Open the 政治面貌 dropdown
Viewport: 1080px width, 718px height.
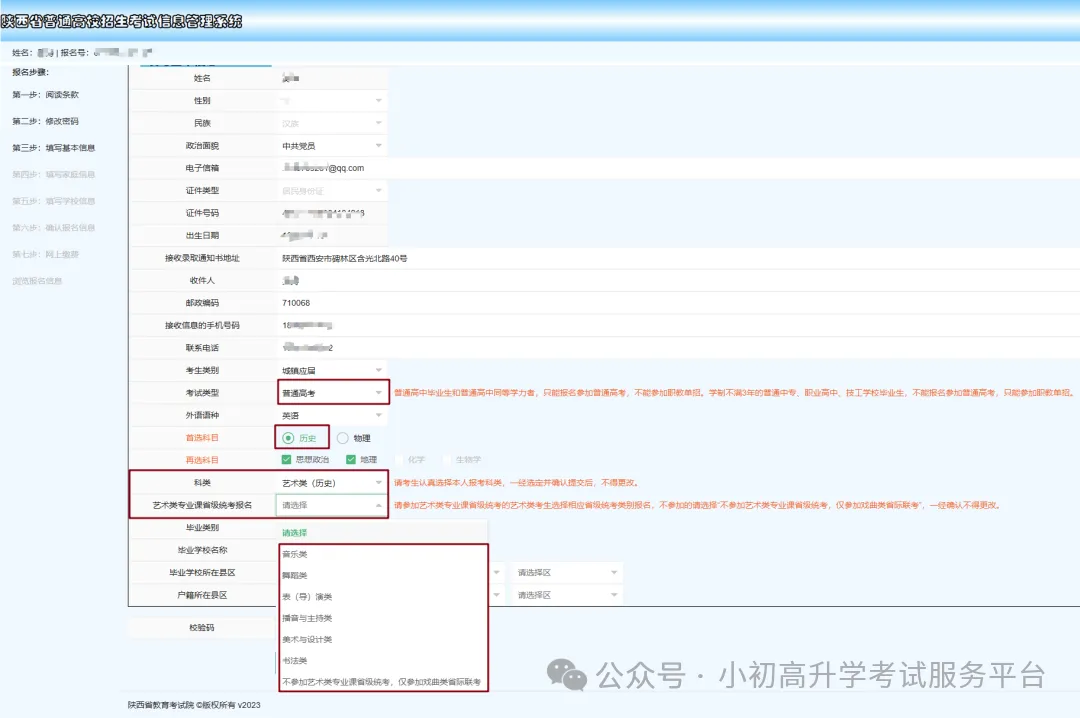coord(332,146)
